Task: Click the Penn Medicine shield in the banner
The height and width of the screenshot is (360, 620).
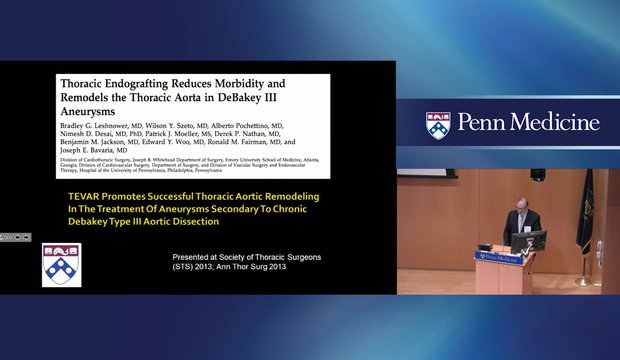Action: pos(438,126)
